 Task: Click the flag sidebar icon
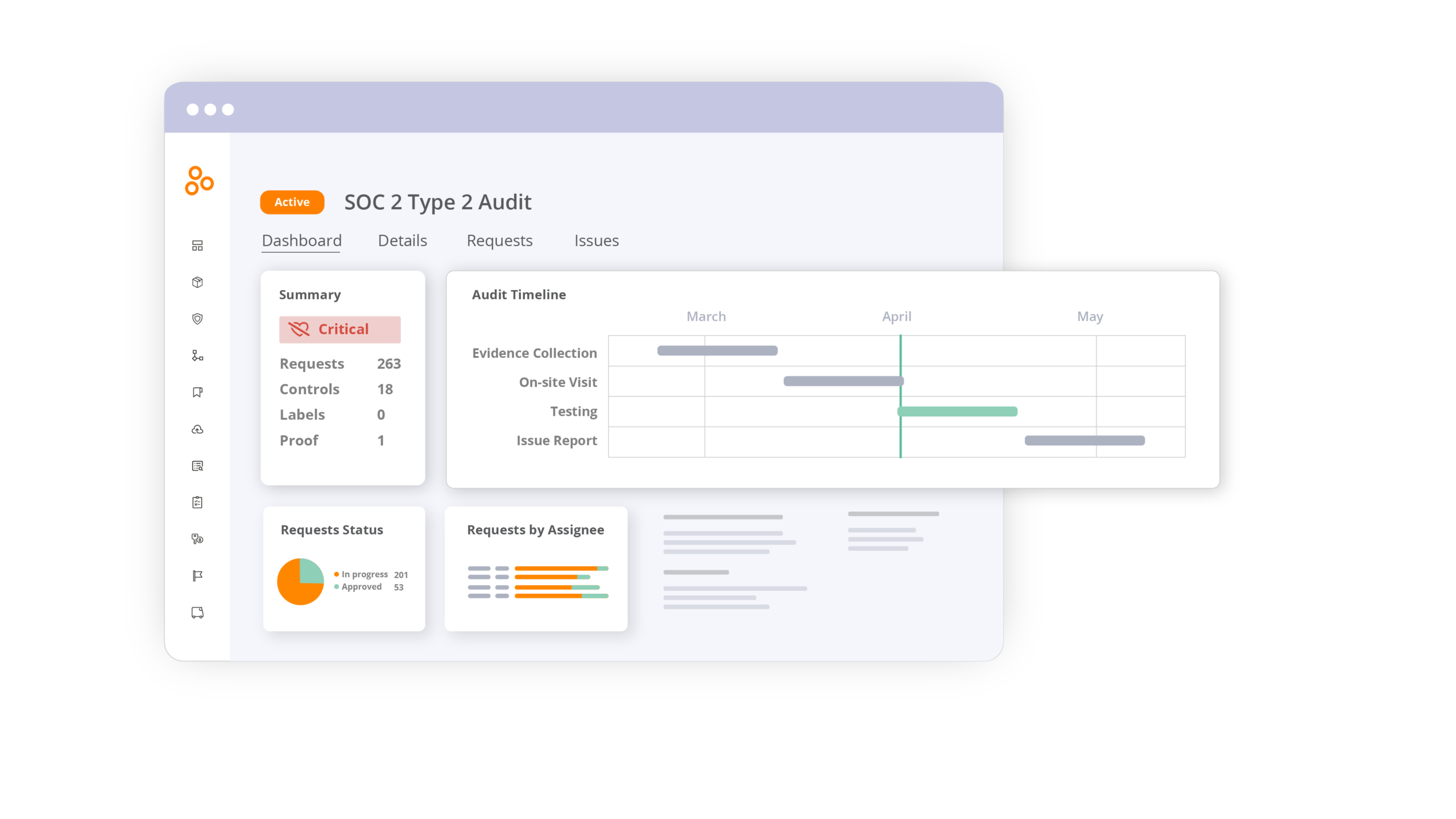(x=197, y=576)
